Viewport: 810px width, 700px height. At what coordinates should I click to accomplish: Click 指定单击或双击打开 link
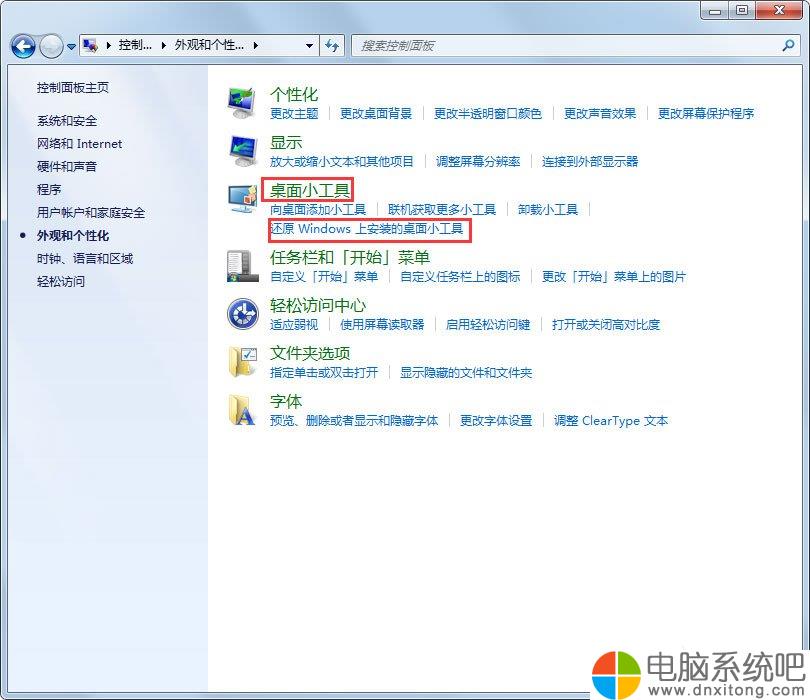point(324,373)
